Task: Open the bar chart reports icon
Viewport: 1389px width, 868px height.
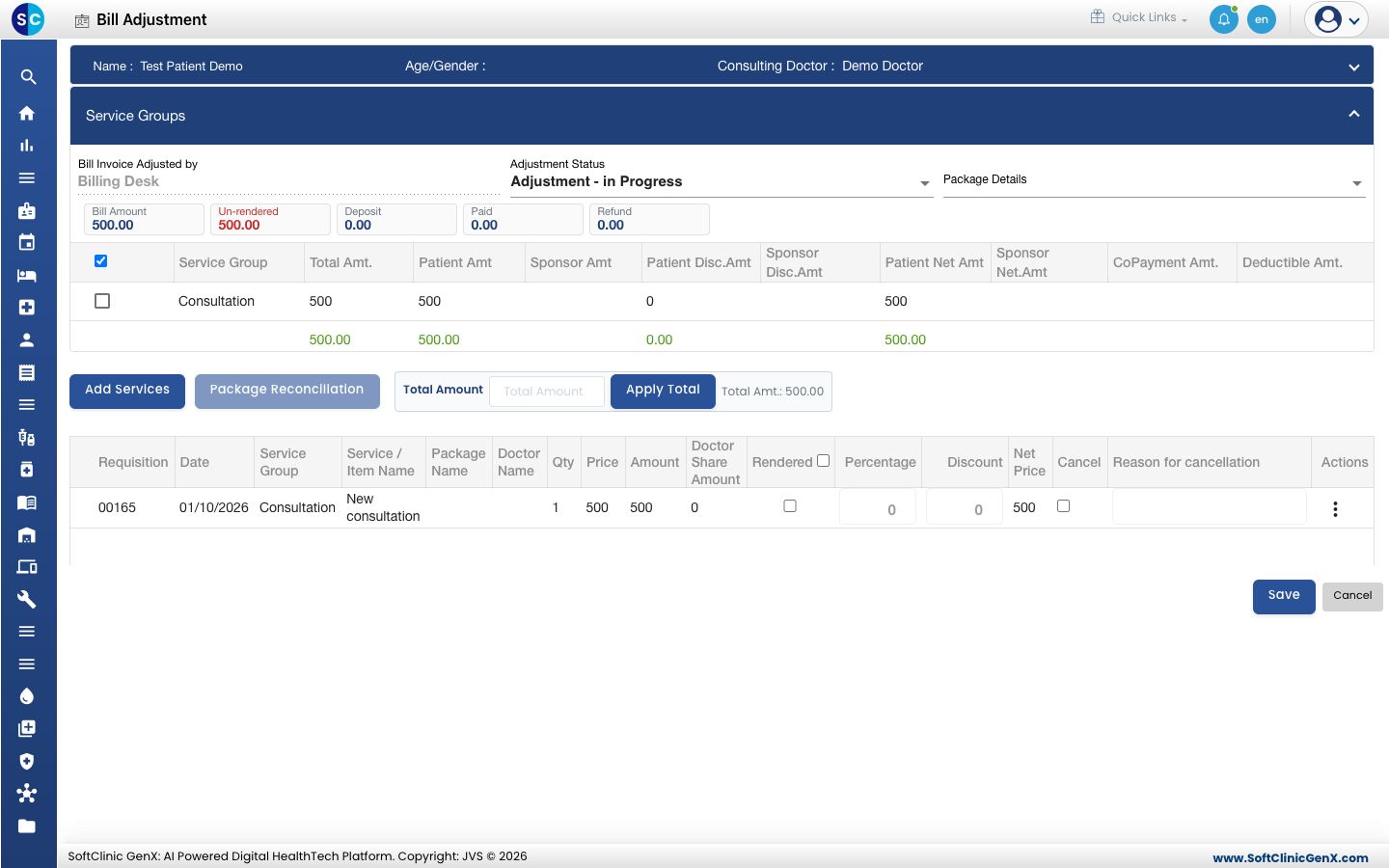Action: pos(27,146)
